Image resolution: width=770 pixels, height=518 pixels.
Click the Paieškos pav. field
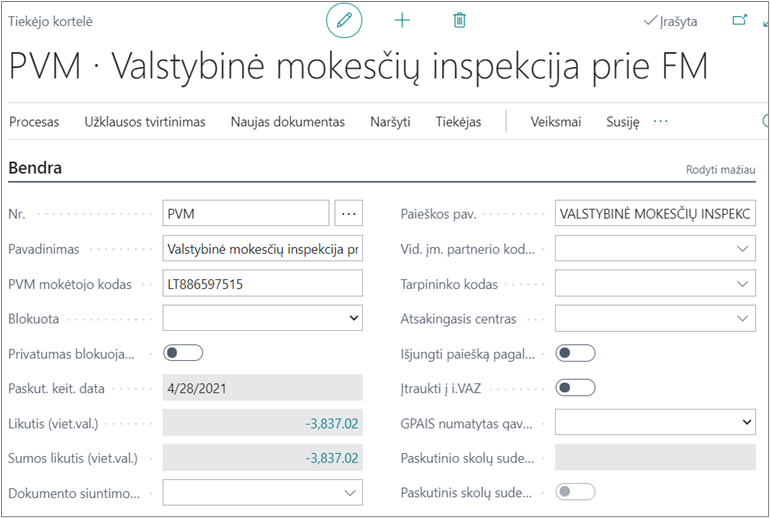click(655, 213)
